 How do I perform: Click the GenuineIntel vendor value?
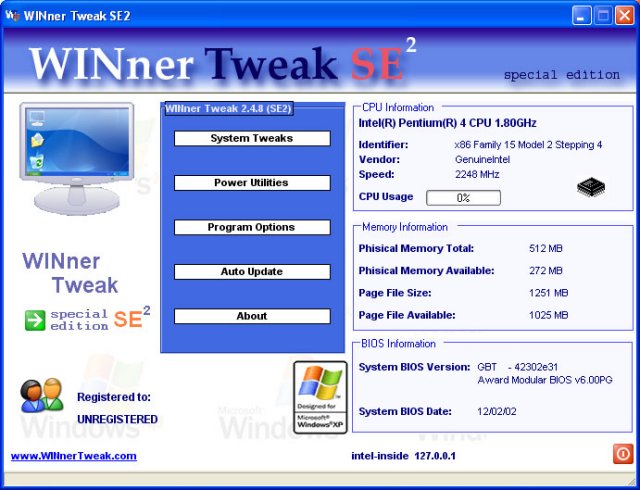(x=482, y=159)
